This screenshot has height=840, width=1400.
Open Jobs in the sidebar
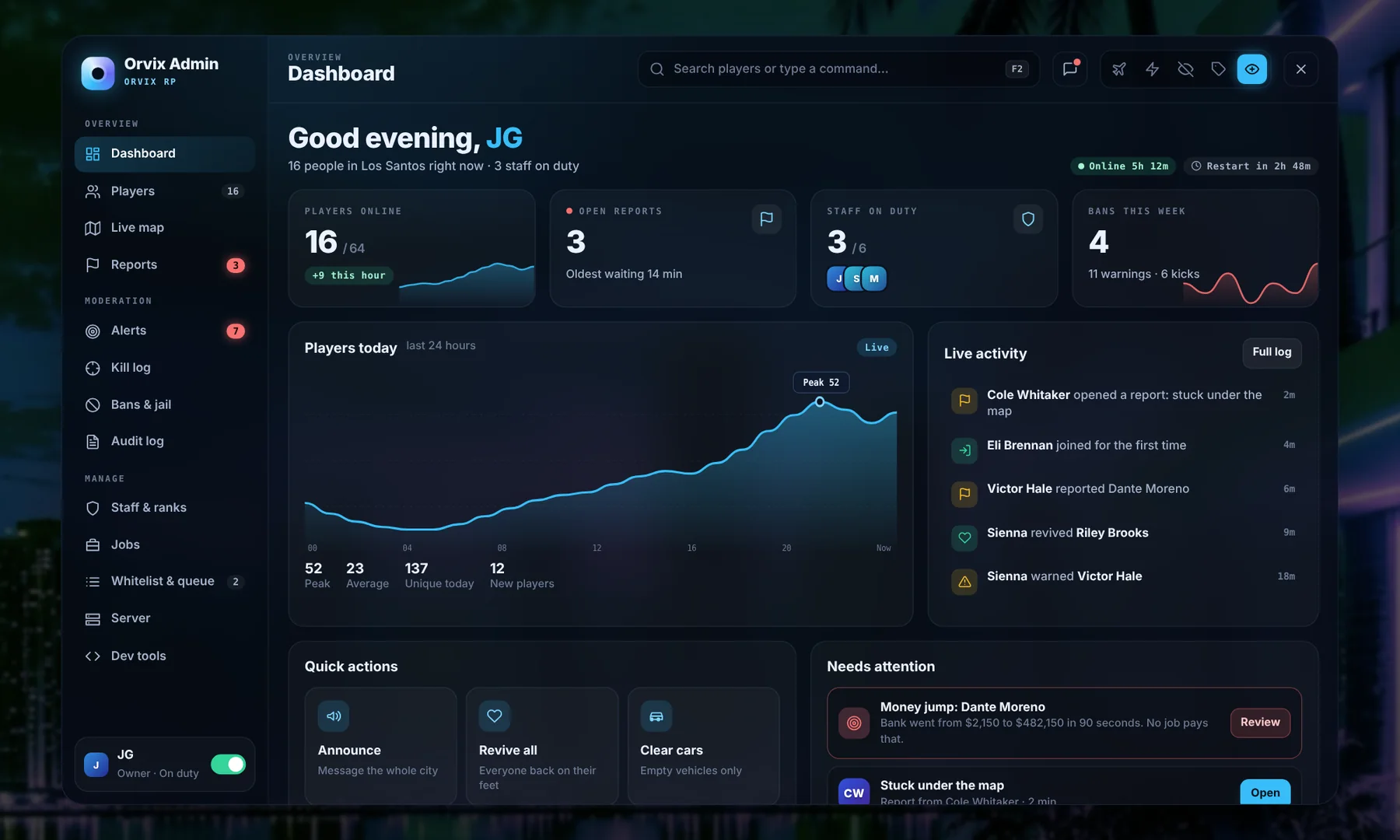click(165, 544)
